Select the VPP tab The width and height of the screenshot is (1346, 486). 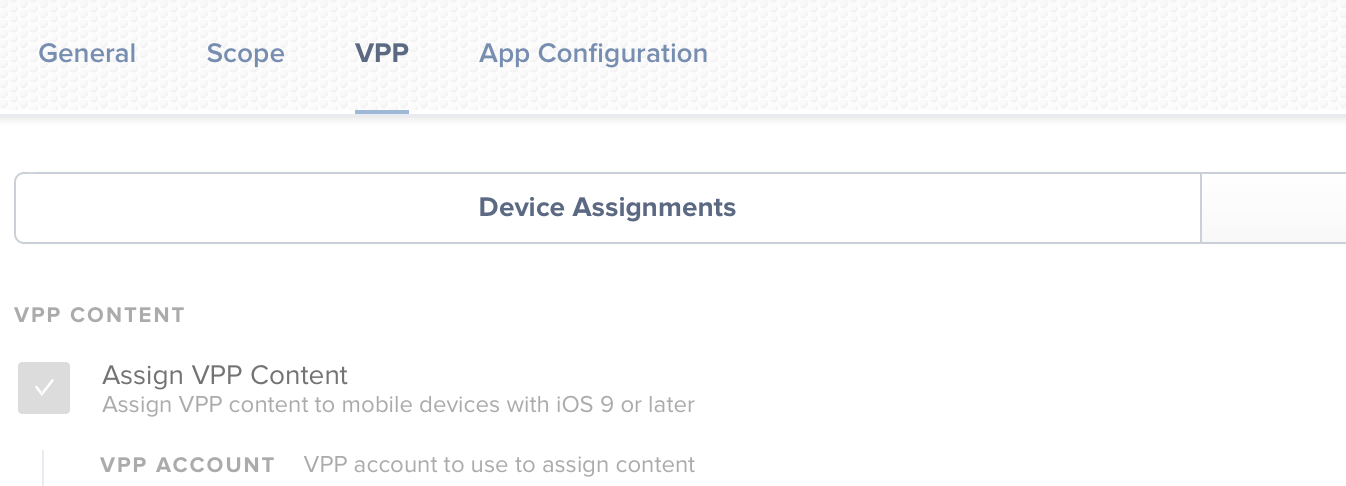[382, 53]
